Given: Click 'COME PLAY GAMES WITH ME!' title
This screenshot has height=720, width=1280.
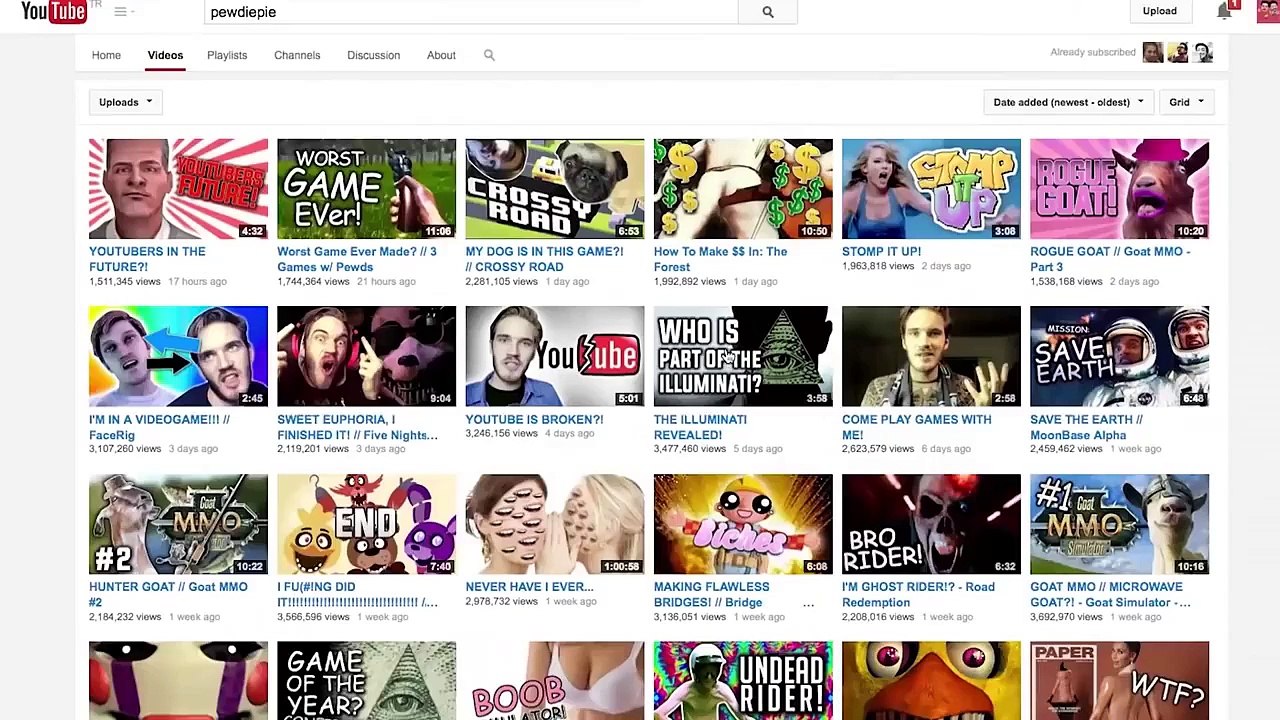Looking at the screenshot, I should (x=917, y=427).
